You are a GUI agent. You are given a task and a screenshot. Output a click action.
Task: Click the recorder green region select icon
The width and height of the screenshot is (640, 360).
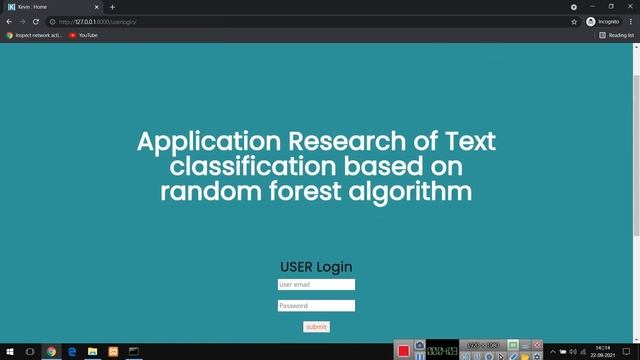click(513, 345)
